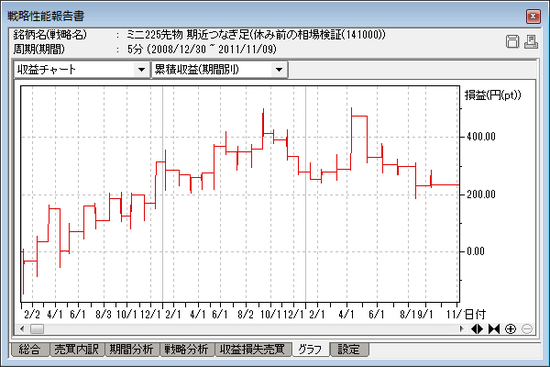
Task: Click the greyed zoom out minus icon
Action: tap(527, 329)
